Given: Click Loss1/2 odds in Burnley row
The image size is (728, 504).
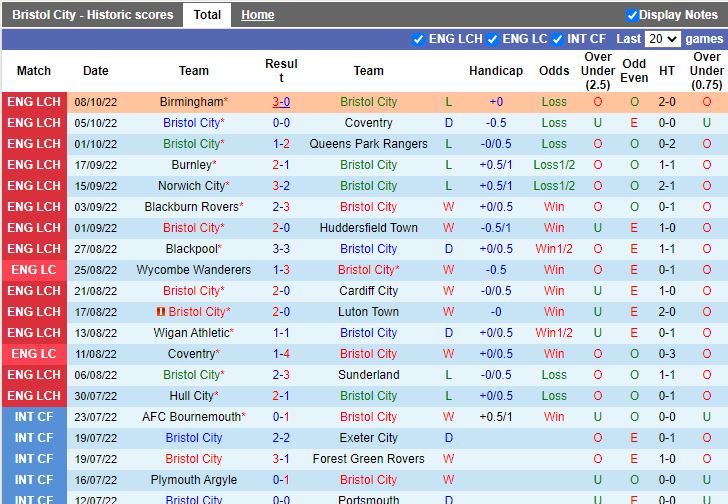Looking at the screenshot, I should [554, 165].
